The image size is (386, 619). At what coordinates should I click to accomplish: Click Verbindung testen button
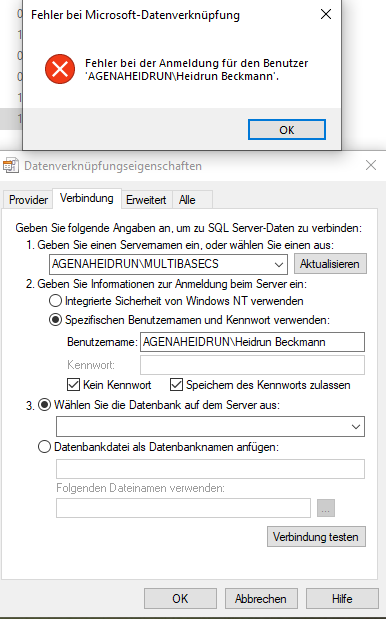tap(316, 536)
